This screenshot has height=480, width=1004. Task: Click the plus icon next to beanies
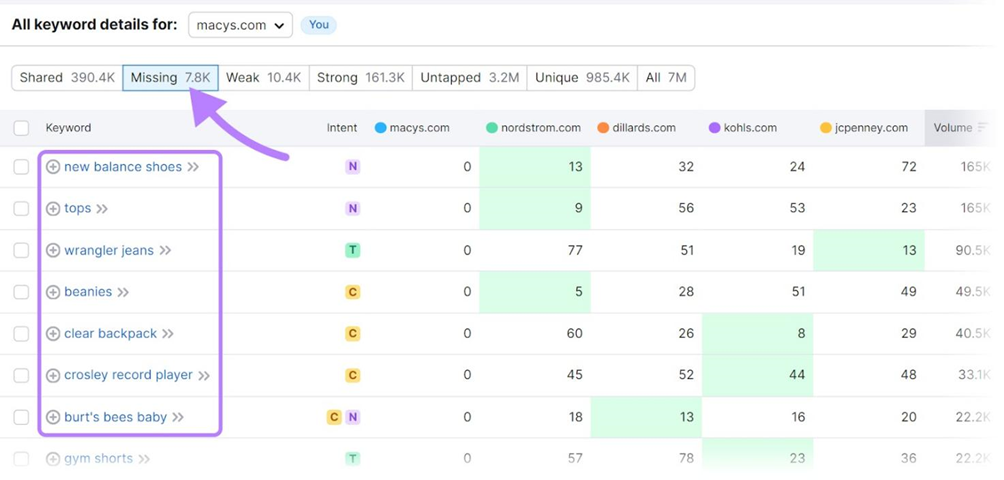[53, 292]
